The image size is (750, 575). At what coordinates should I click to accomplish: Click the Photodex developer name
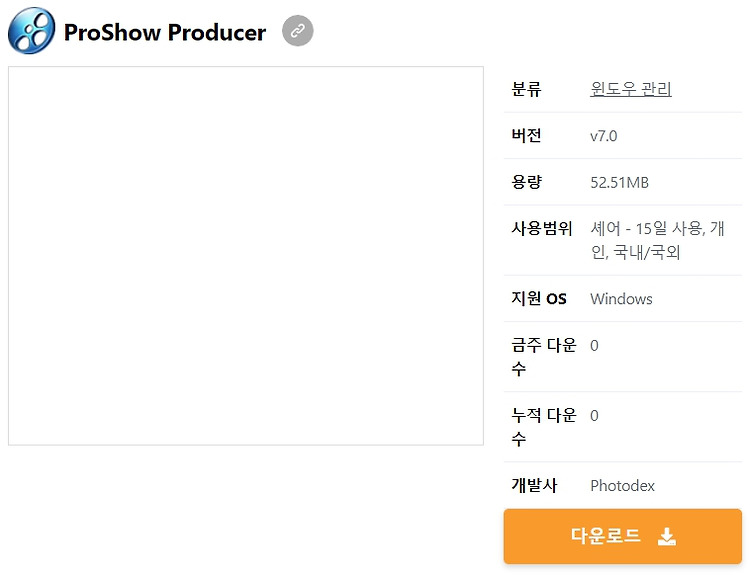click(622, 486)
